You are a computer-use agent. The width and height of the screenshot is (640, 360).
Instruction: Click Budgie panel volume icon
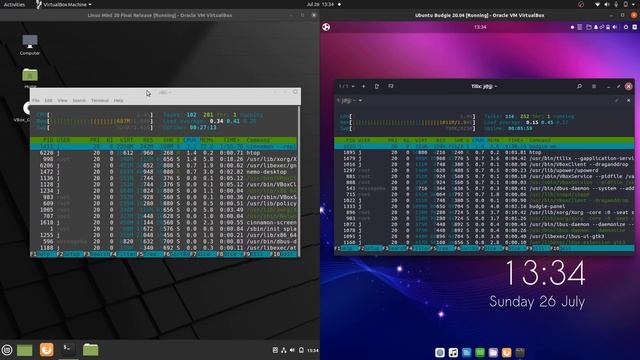coord(614,27)
